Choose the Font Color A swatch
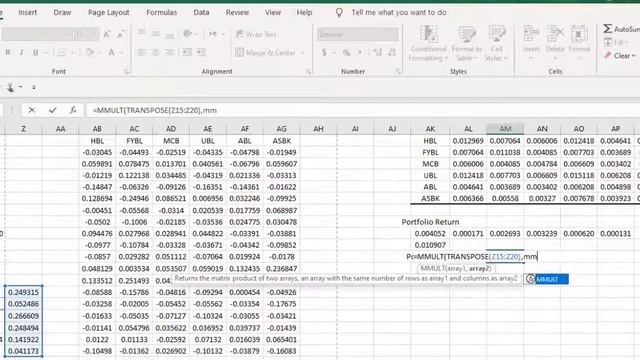This screenshot has width=640, height=360. pos(111,52)
